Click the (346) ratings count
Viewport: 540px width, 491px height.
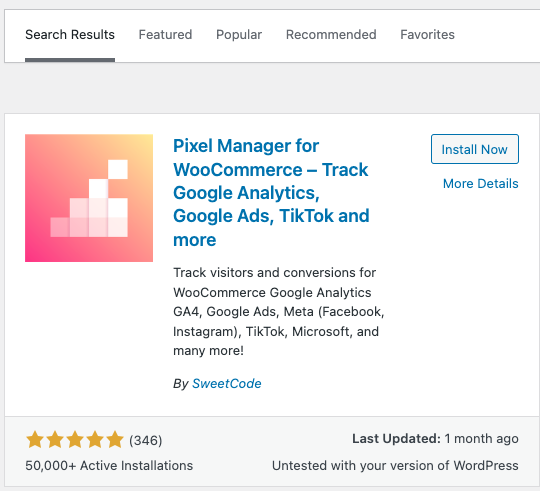[146, 440]
